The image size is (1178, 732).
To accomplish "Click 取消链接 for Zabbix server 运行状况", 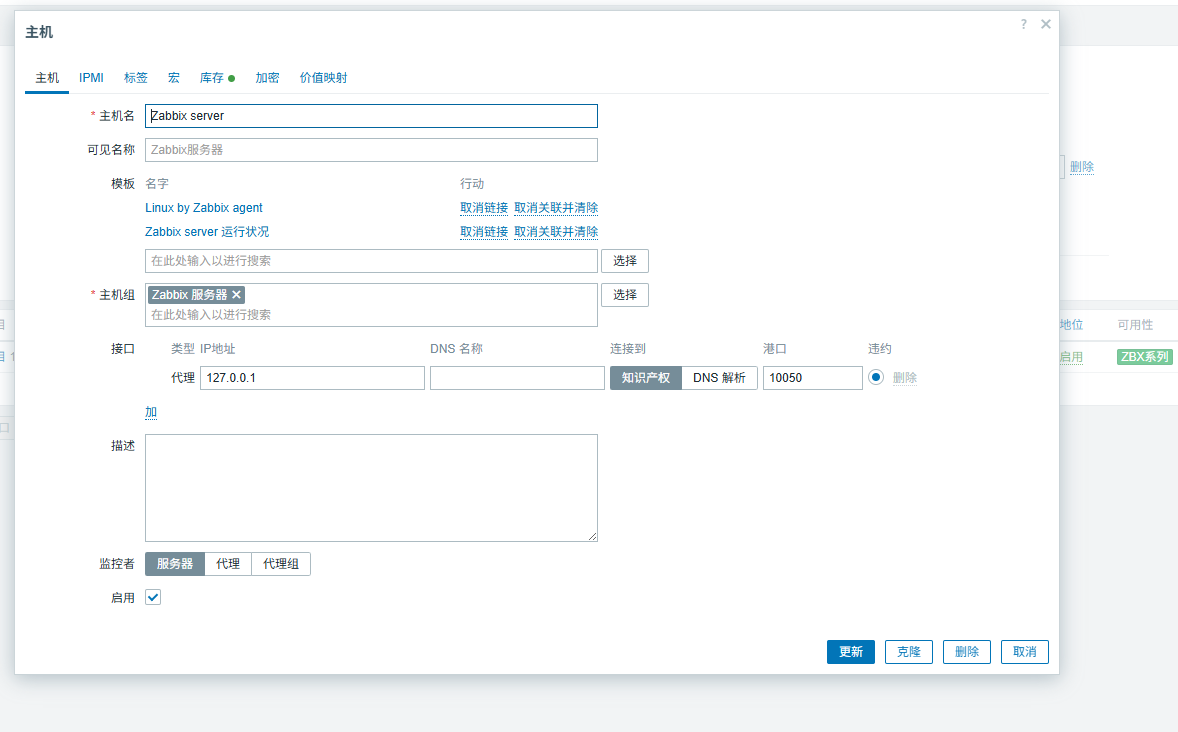I will [x=484, y=231].
